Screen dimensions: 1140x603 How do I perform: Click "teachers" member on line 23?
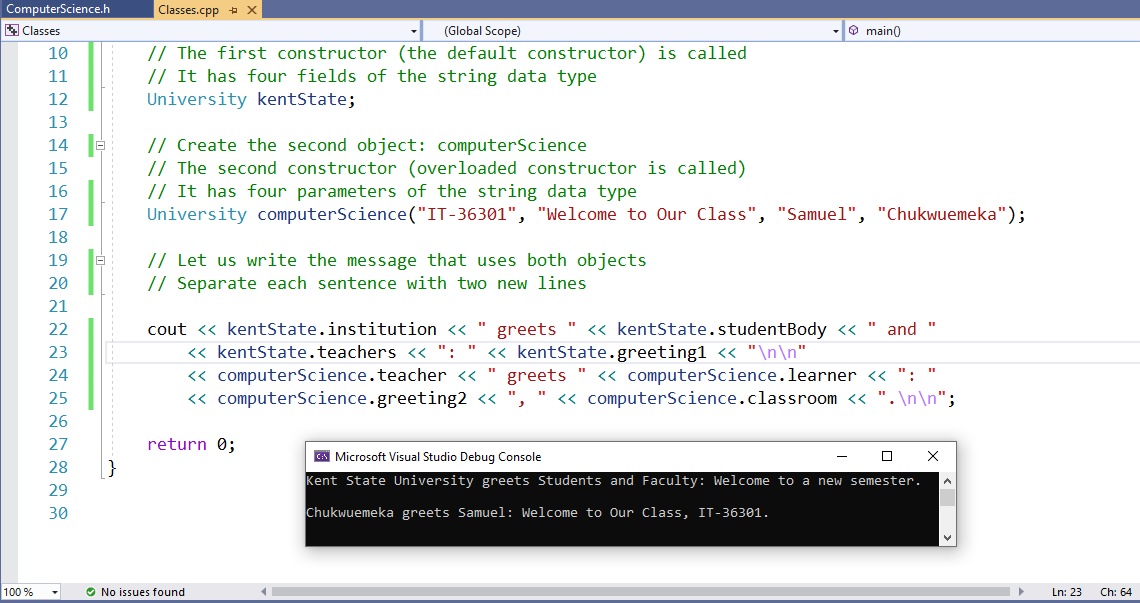(x=356, y=352)
